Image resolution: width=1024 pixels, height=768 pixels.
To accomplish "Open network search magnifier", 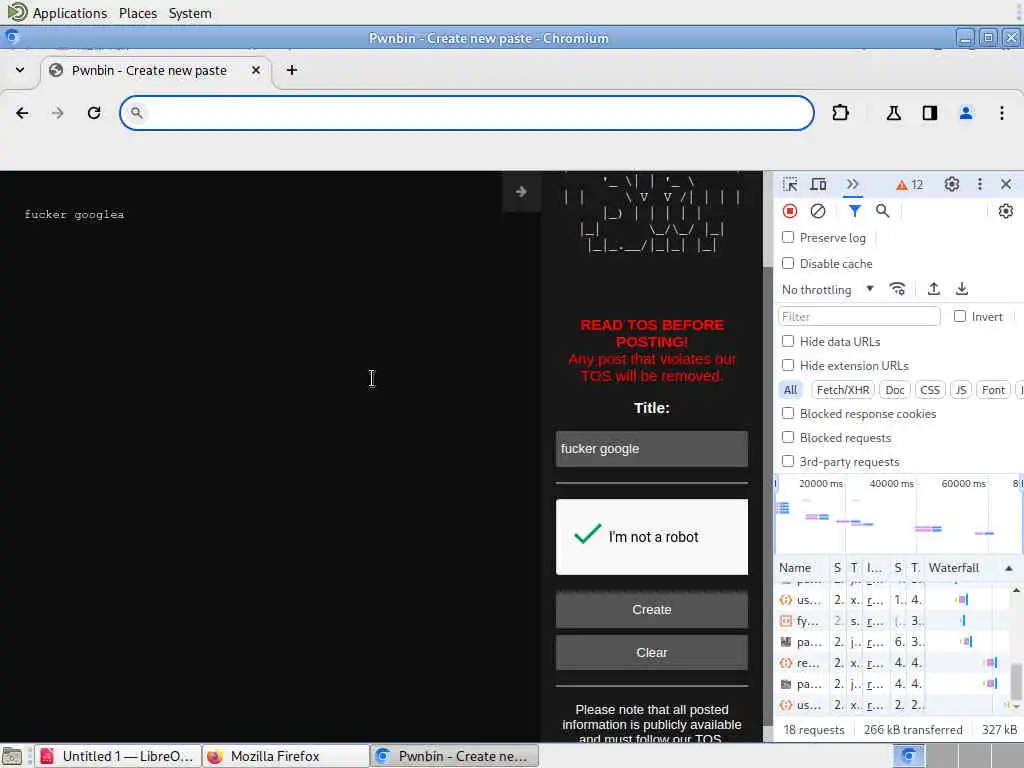I will tap(882, 211).
